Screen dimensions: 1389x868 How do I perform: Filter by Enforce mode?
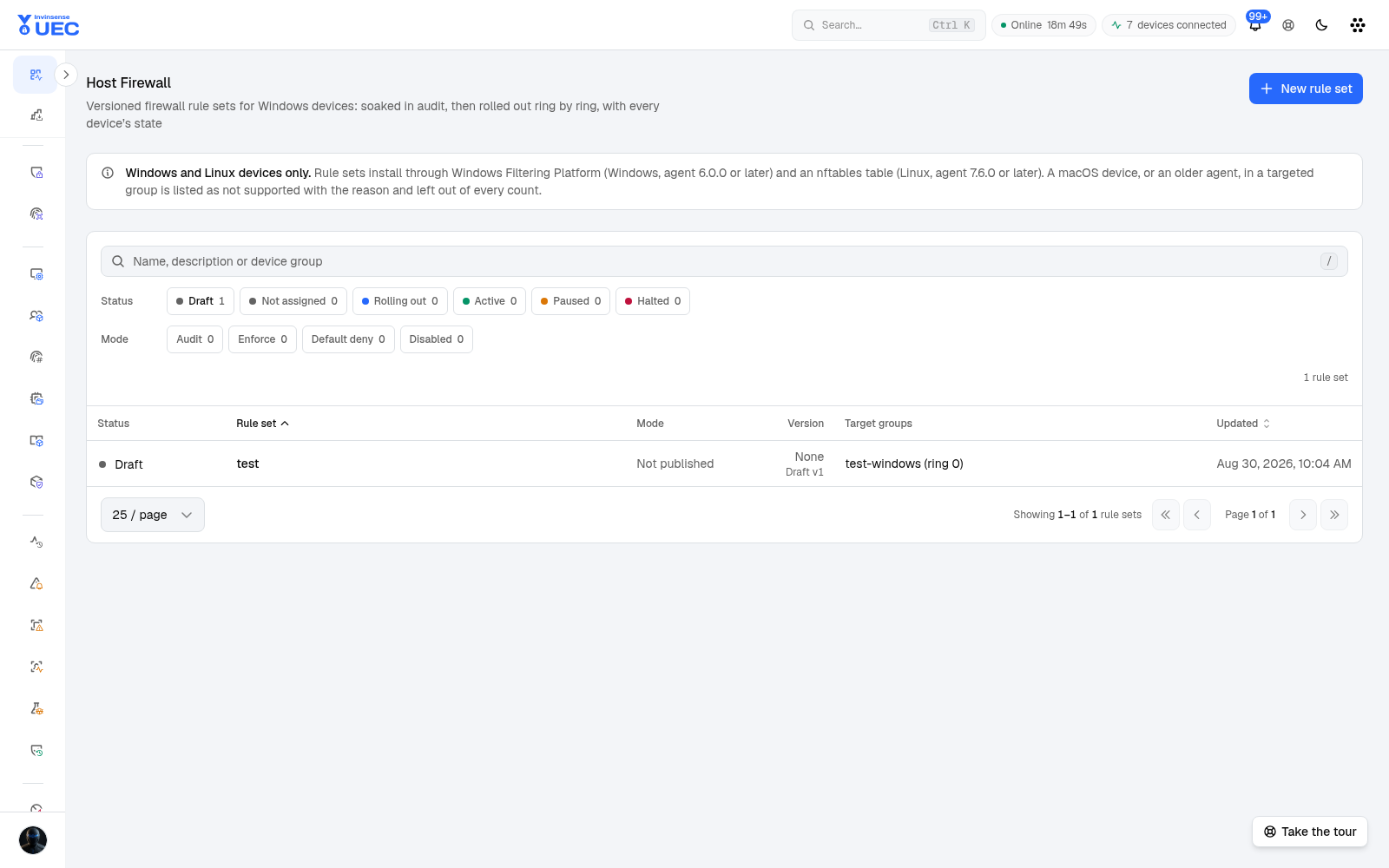[263, 339]
